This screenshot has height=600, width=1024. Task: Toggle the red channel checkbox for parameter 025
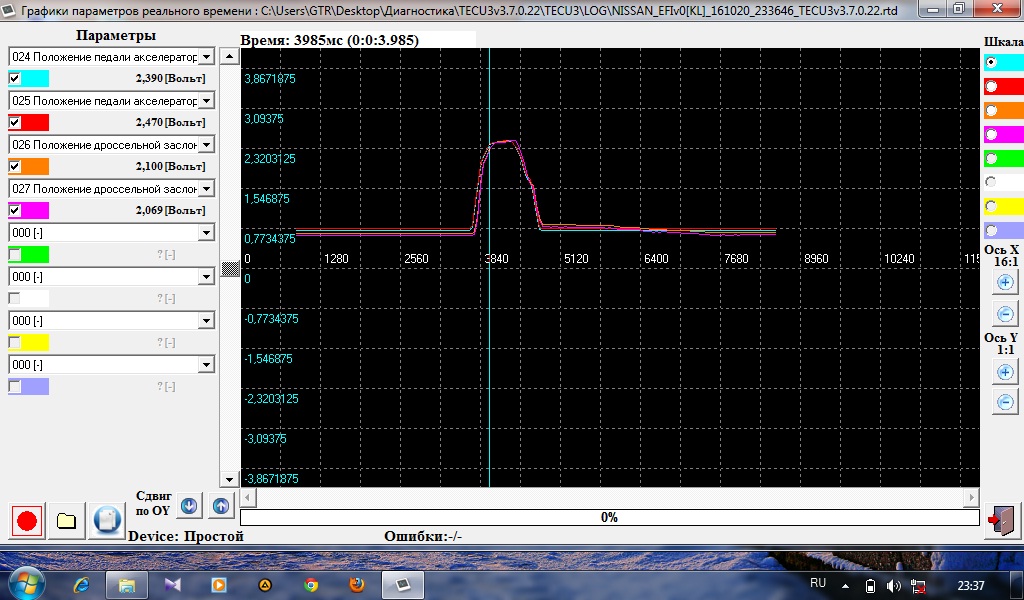click(15, 122)
